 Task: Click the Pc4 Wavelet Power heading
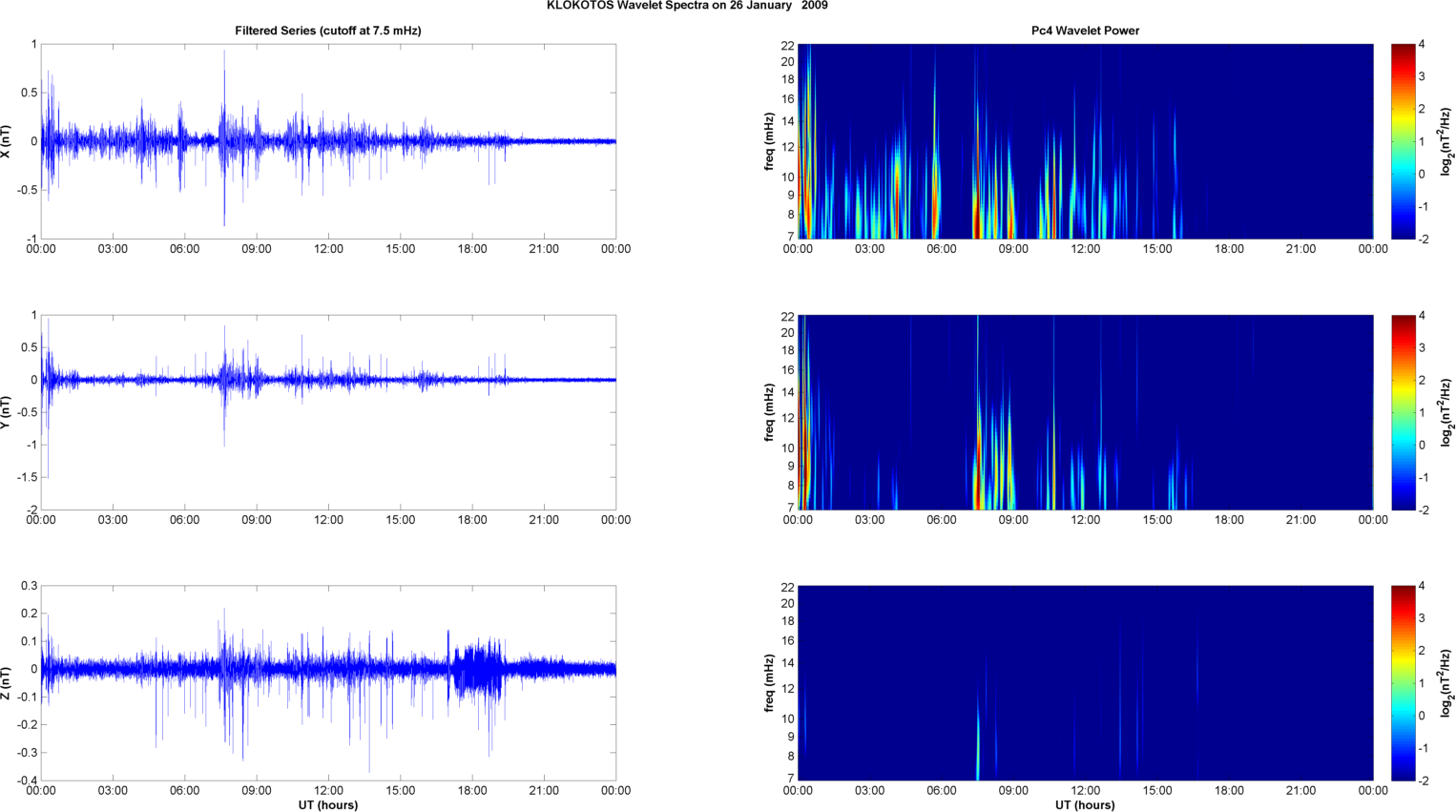coord(1085,31)
